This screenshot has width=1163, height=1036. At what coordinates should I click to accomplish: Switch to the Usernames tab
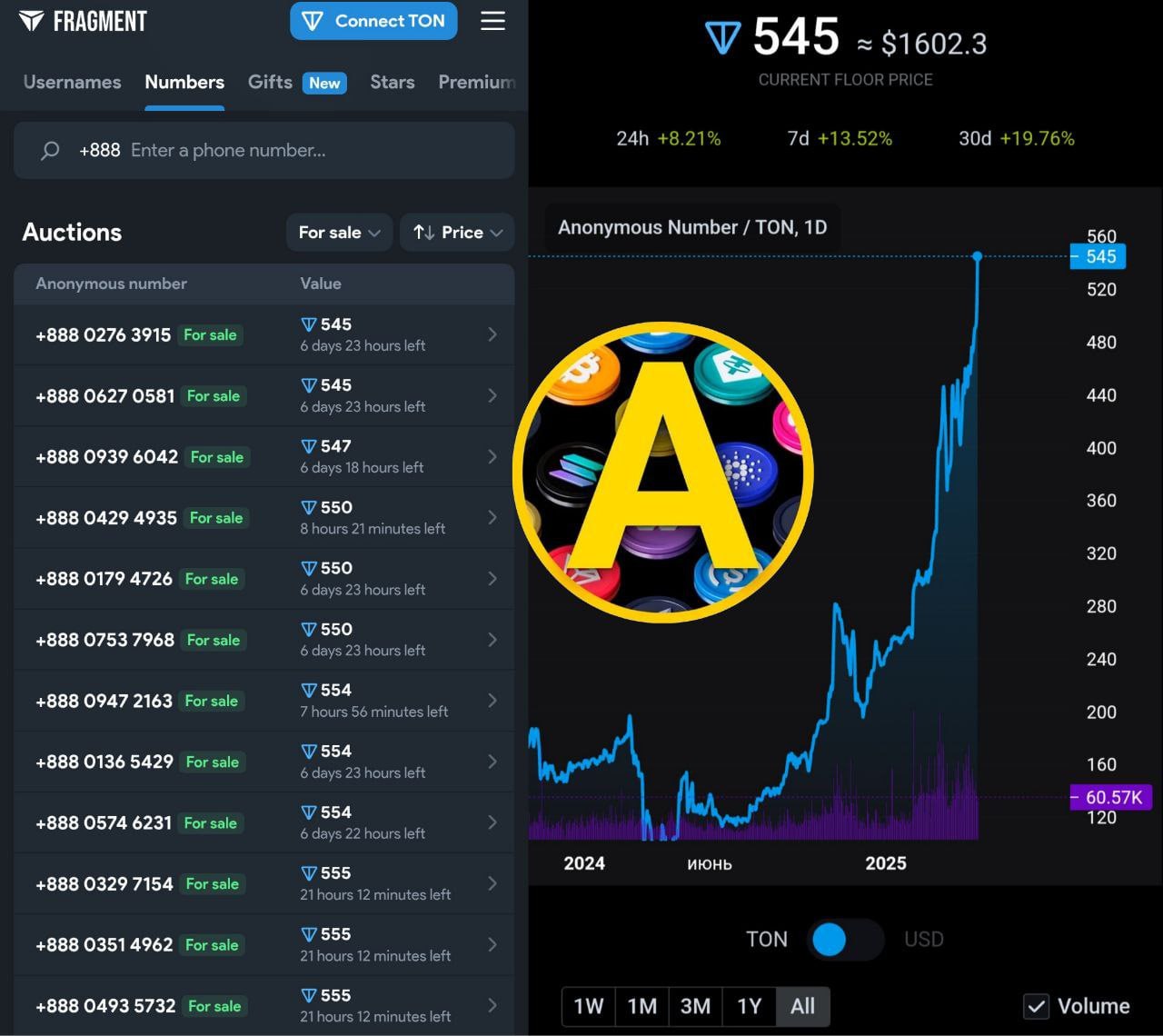coord(72,82)
